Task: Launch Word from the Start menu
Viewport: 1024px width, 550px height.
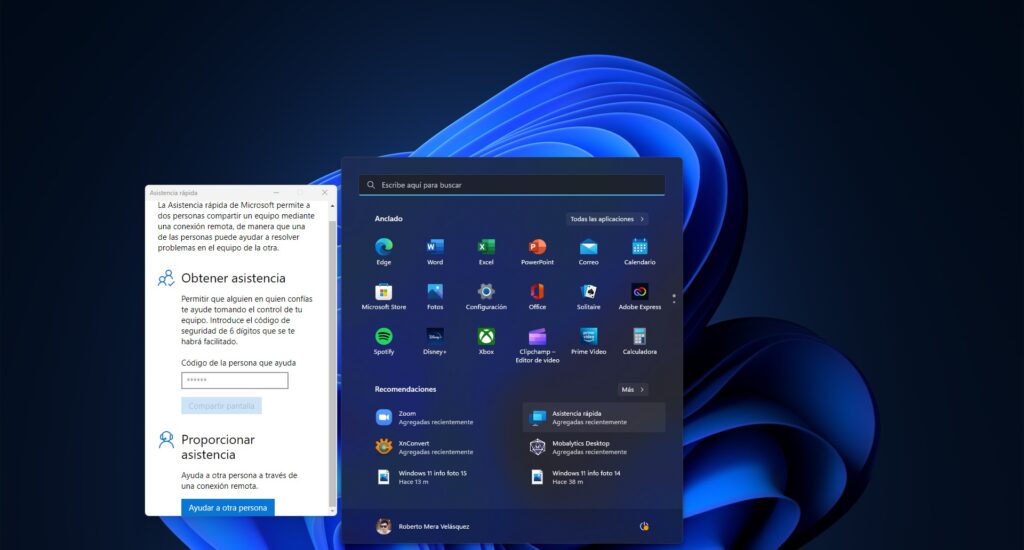Action: (x=435, y=251)
